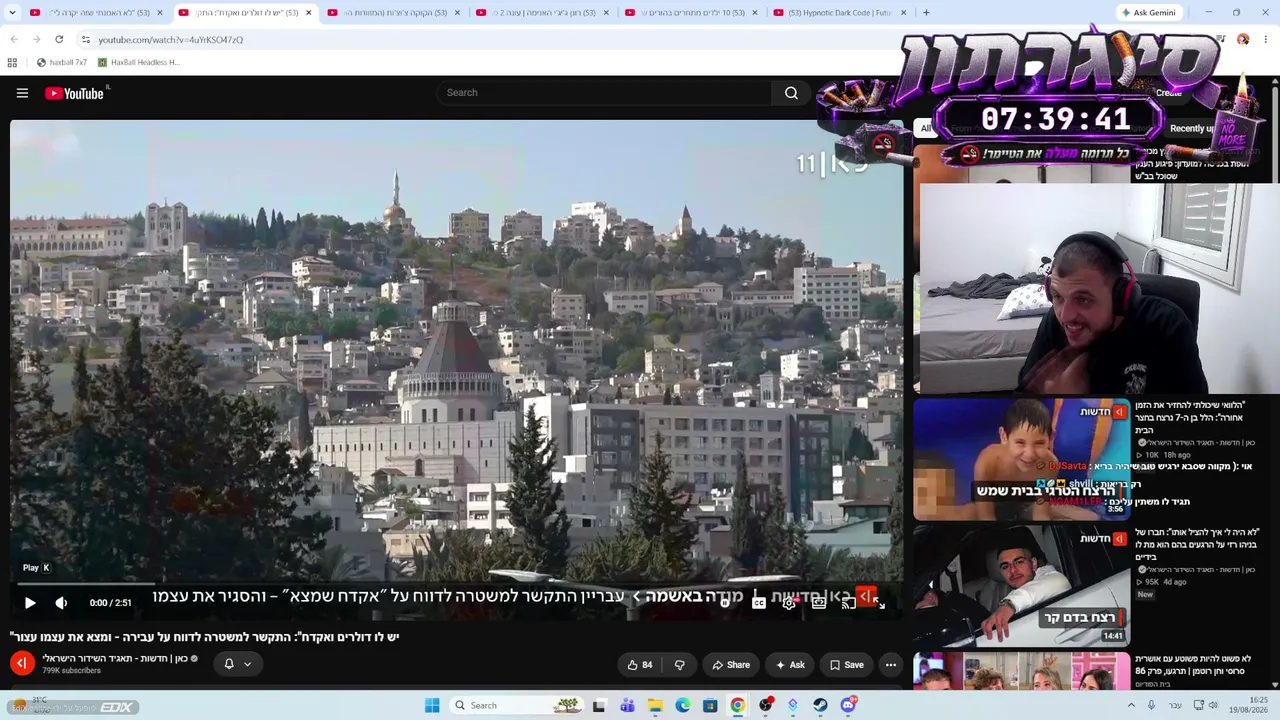The width and height of the screenshot is (1280, 720).
Task: Open the Chrome apps grid shortcut
Action: (12, 62)
